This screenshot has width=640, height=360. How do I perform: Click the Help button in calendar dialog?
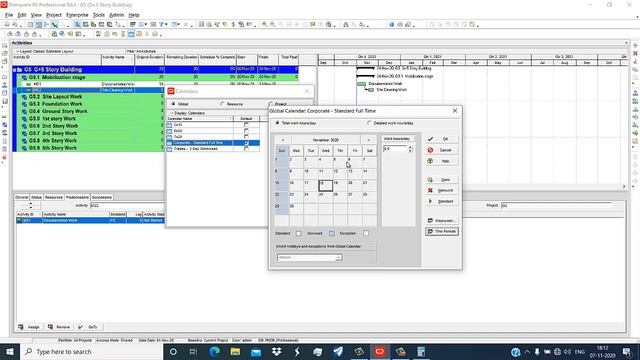pyautogui.click(x=442, y=161)
